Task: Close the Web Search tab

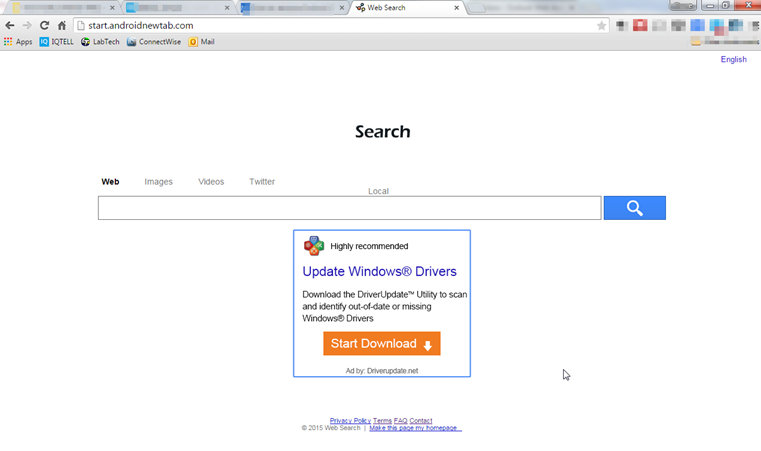Action: pyautogui.click(x=456, y=8)
